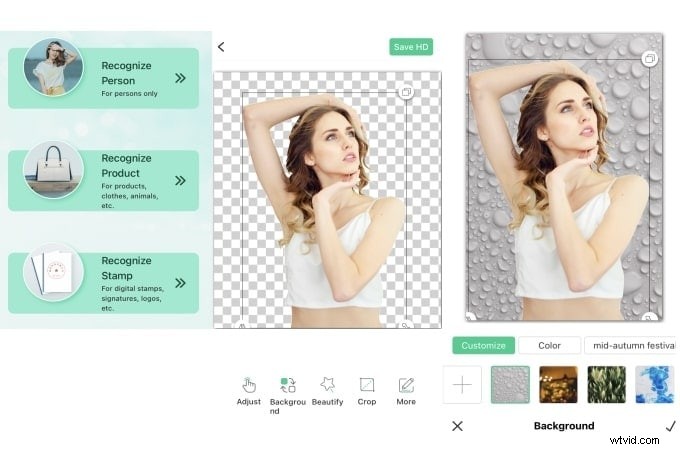Go back with the left arrow

click(x=221, y=47)
